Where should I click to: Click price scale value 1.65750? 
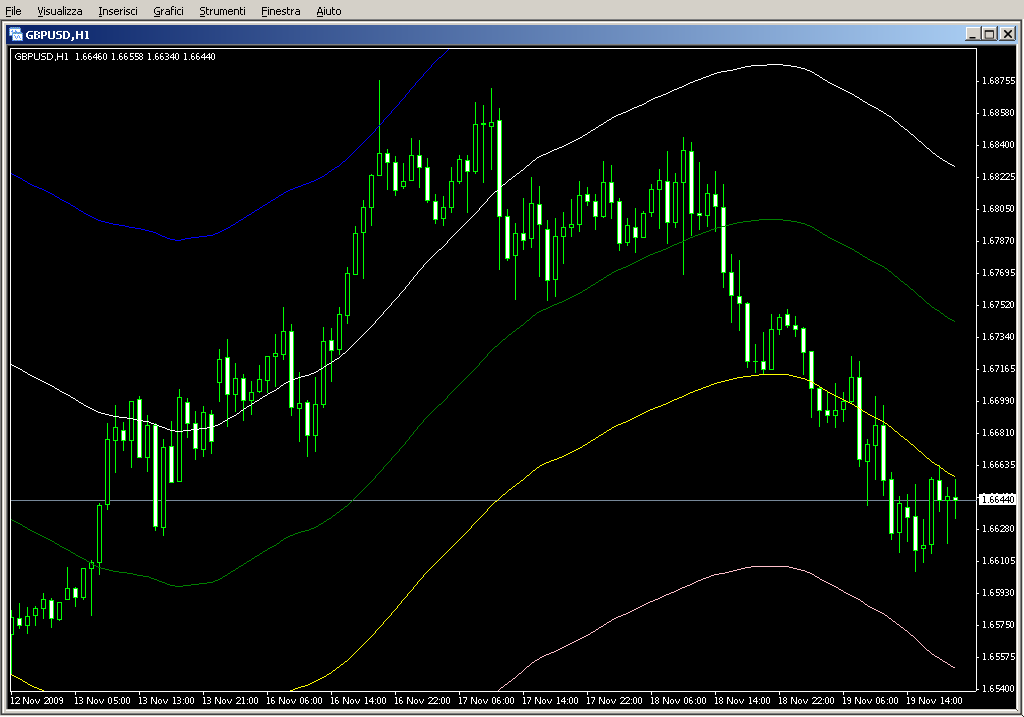click(999, 625)
